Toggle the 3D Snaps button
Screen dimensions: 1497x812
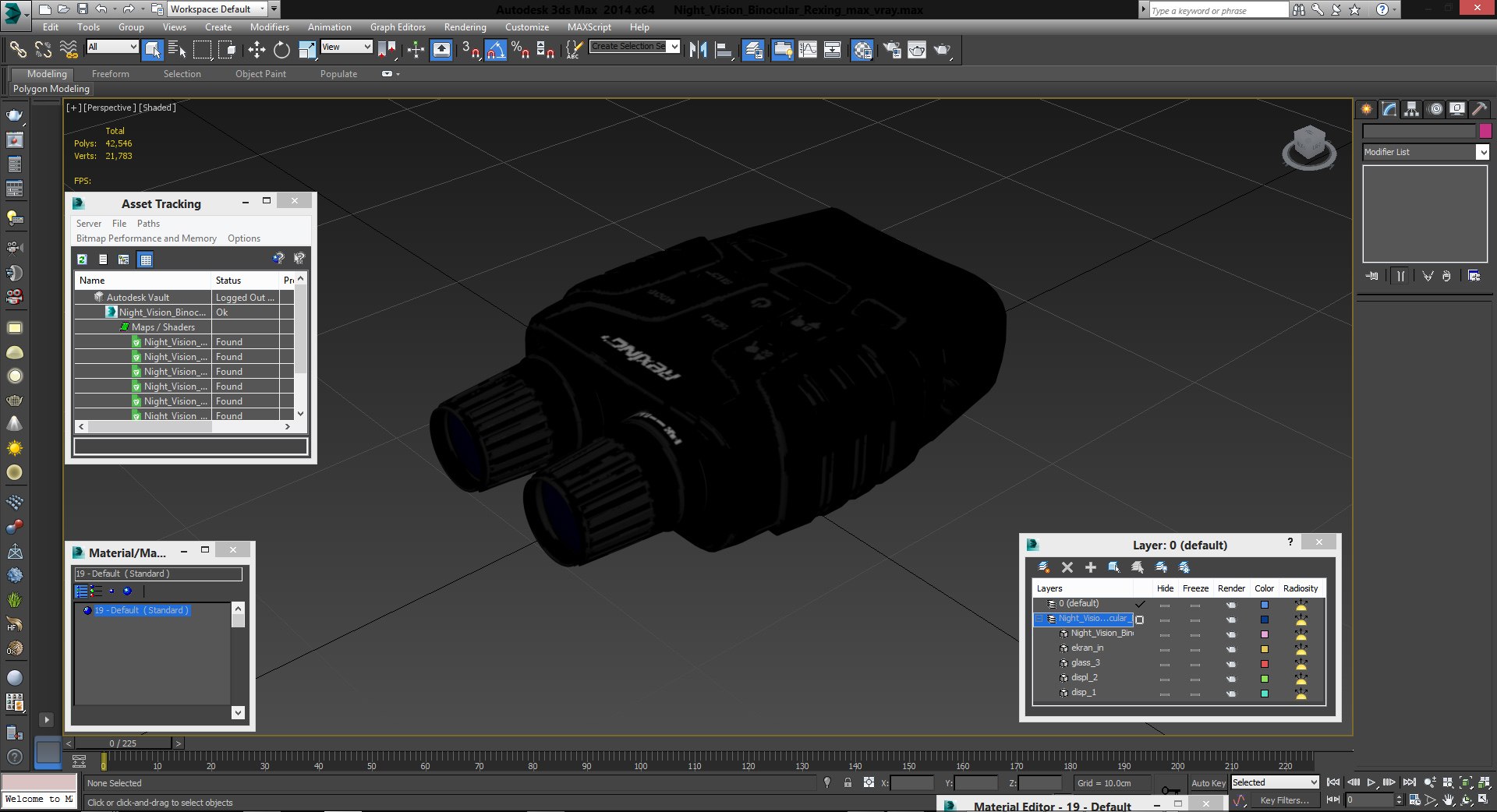[x=470, y=50]
